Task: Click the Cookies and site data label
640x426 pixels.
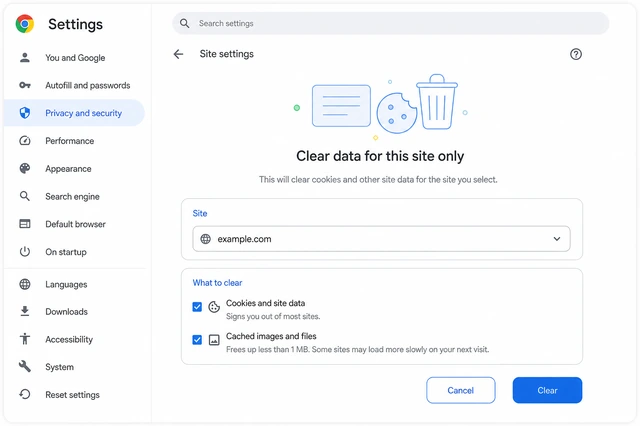Action: pos(266,303)
